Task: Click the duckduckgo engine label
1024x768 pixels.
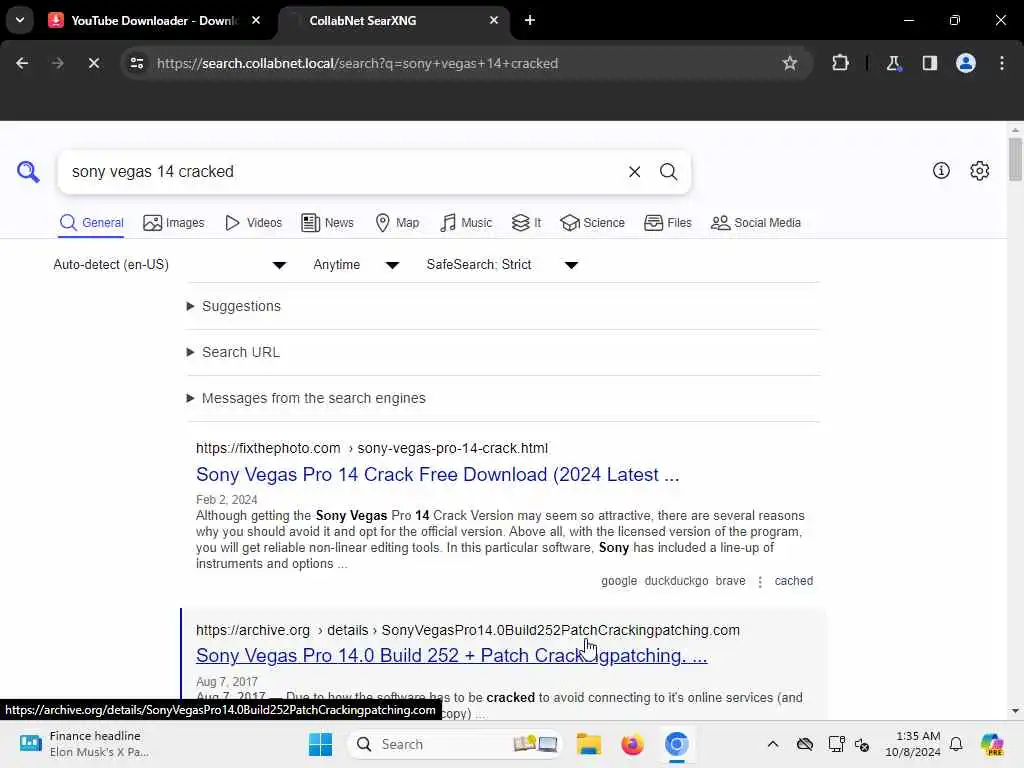Action: (676, 581)
